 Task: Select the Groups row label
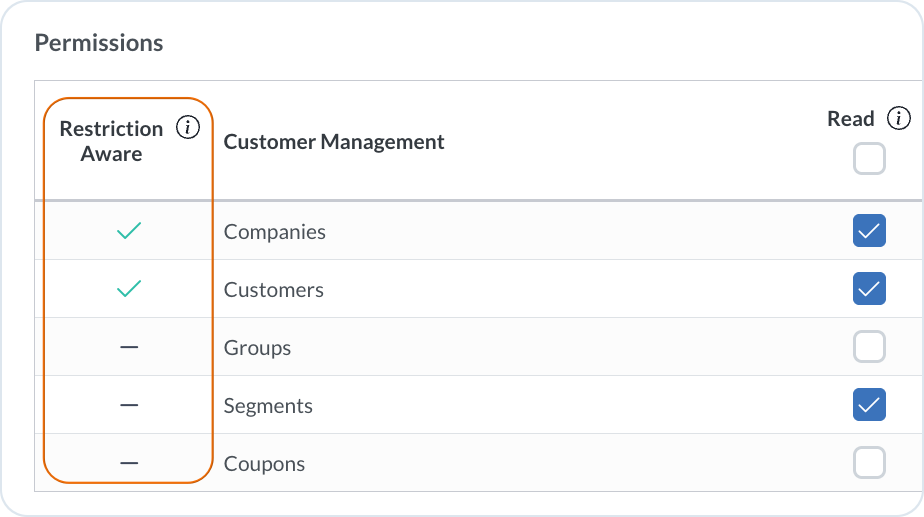tap(258, 348)
